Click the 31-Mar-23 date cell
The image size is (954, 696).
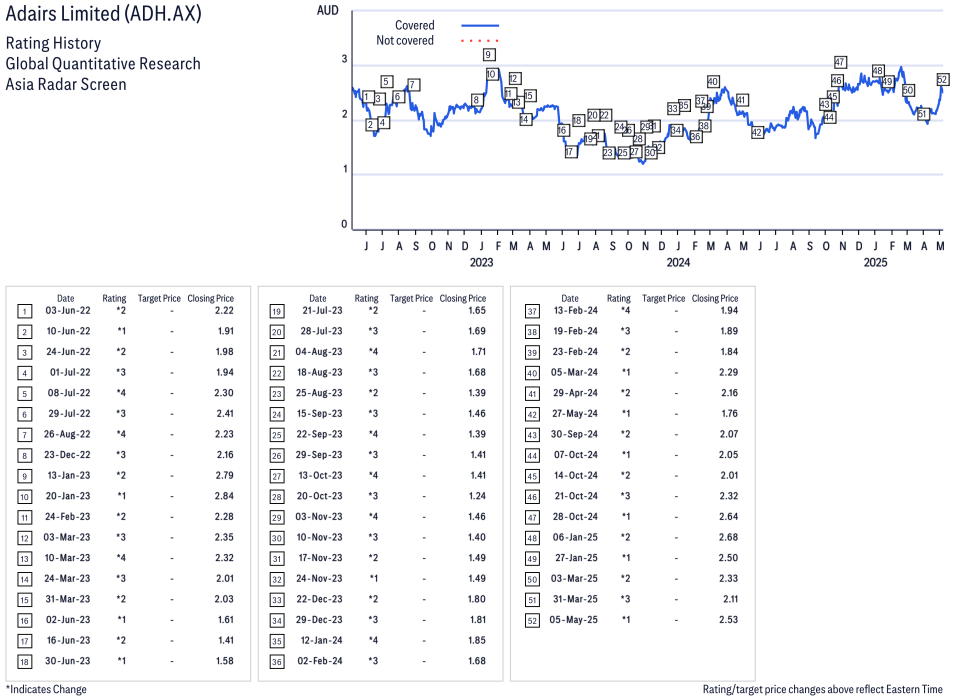tap(68, 599)
